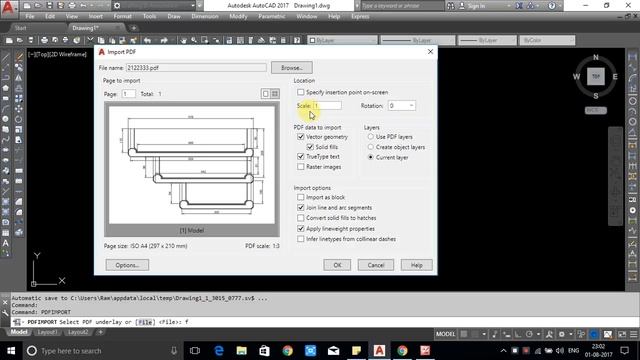The image size is (640, 360).
Task: Click the Options... button
Action: coord(127,265)
